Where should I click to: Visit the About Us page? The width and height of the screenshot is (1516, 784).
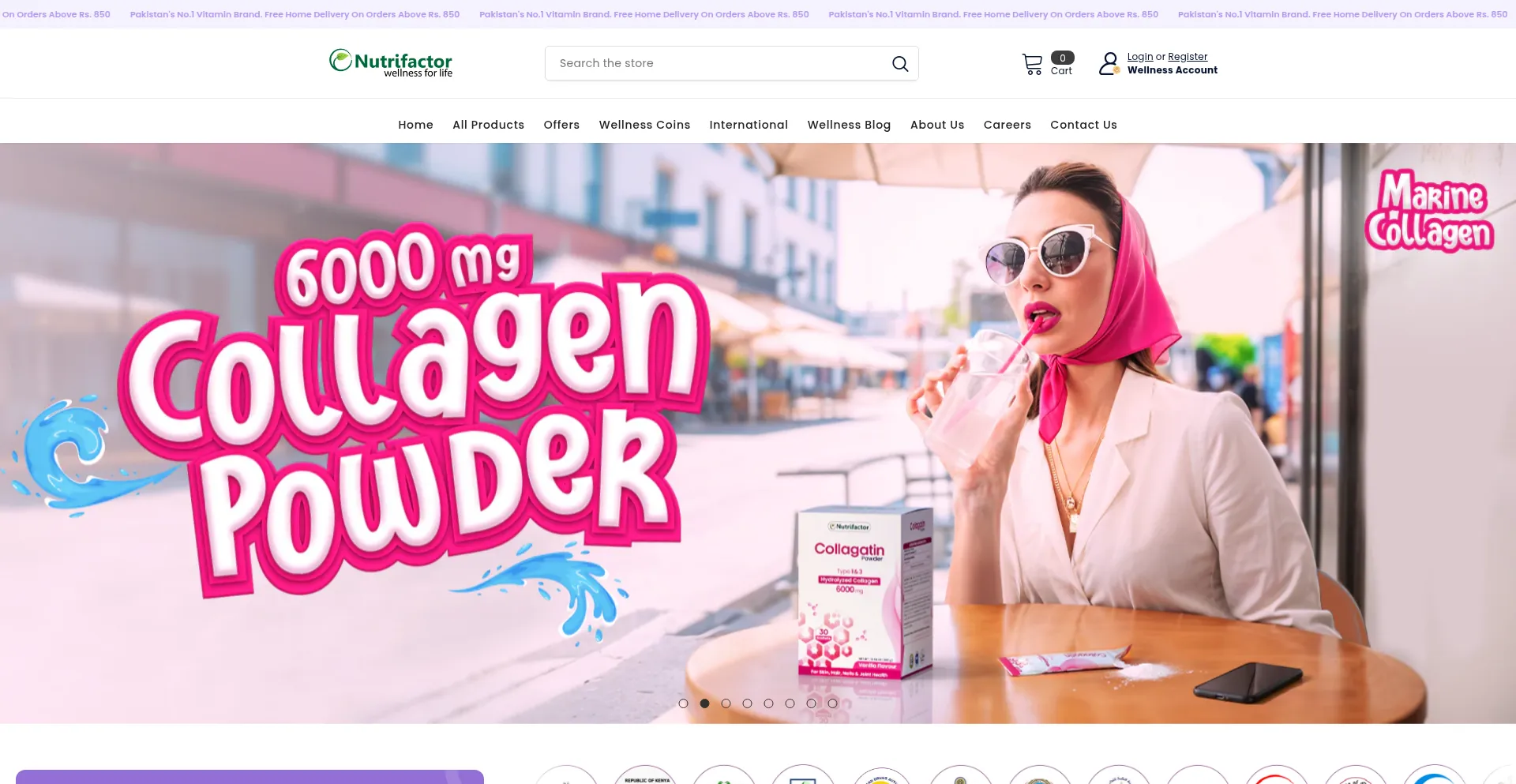tap(937, 125)
